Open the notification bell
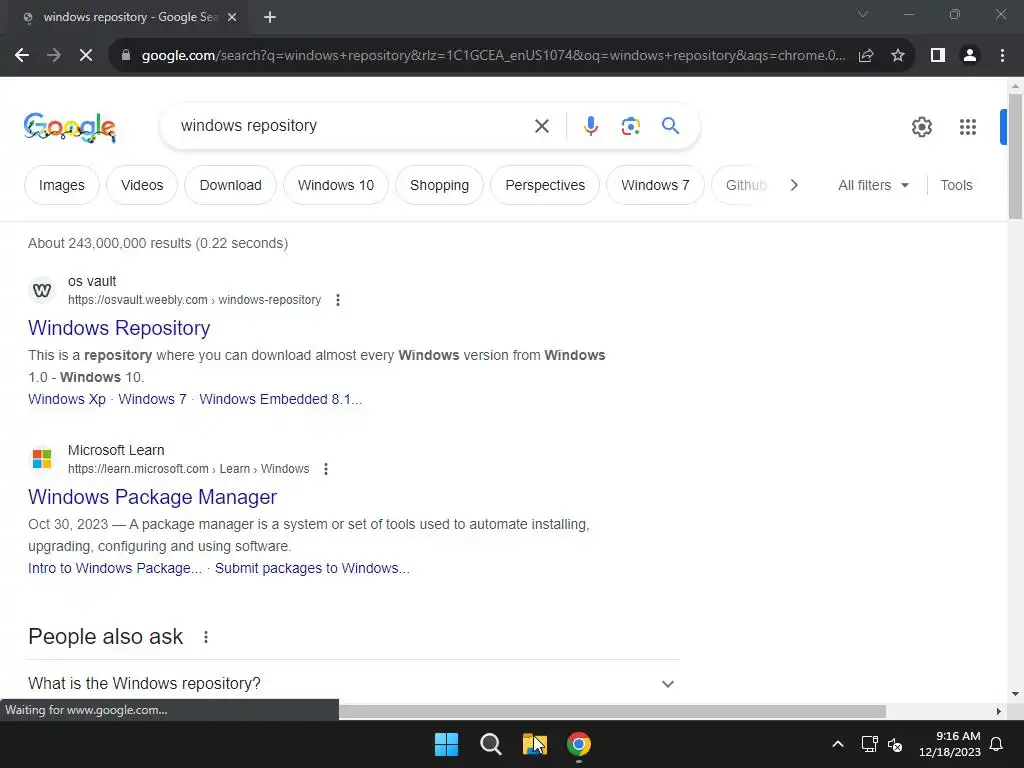Viewport: 1024px width, 768px height. pos(997,744)
